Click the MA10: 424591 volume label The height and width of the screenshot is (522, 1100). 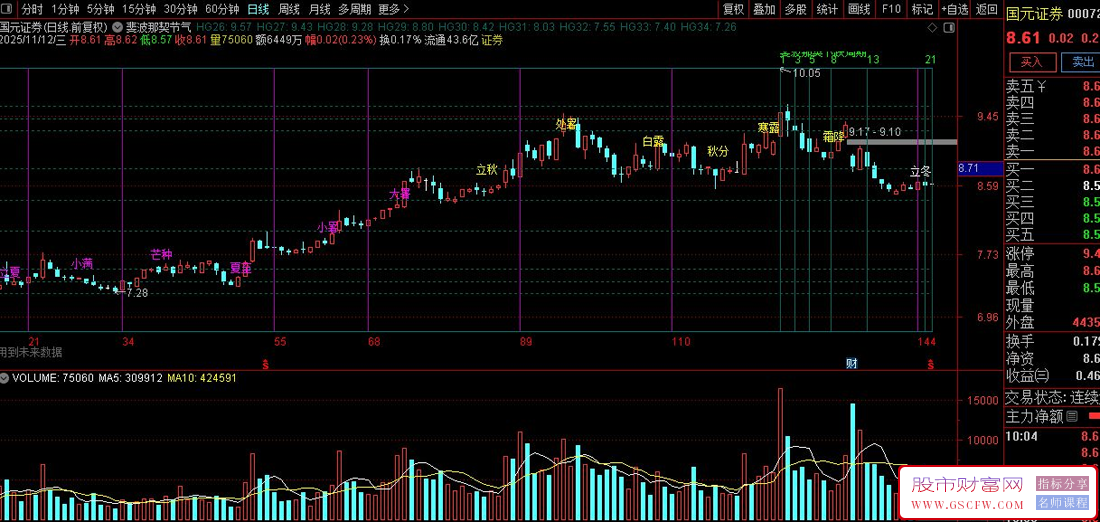coord(202,378)
